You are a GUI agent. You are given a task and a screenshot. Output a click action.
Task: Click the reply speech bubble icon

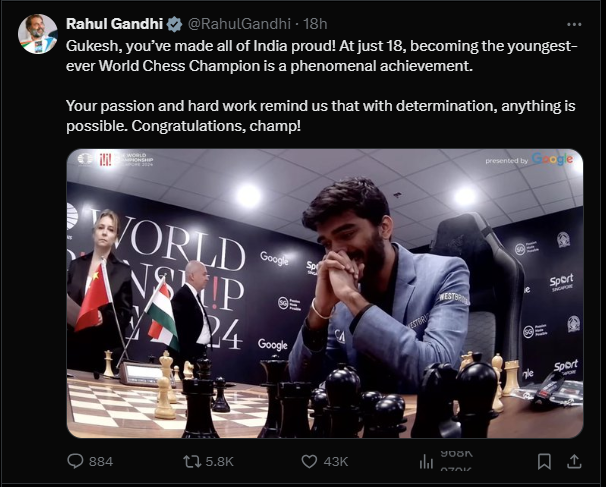tap(74, 461)
